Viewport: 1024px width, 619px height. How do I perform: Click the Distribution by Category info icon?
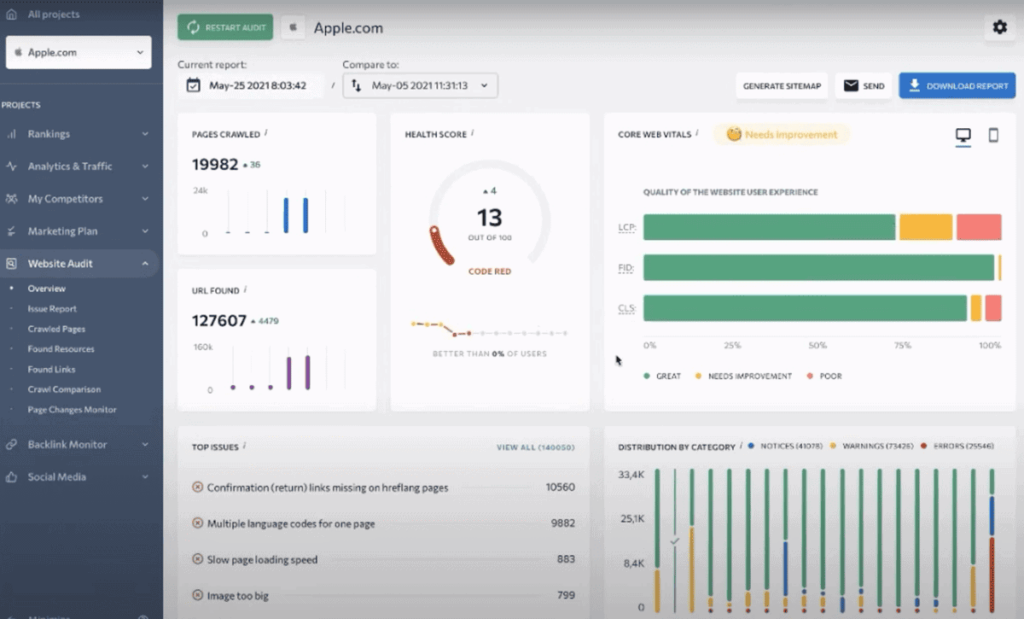click(x=741, y=445)
